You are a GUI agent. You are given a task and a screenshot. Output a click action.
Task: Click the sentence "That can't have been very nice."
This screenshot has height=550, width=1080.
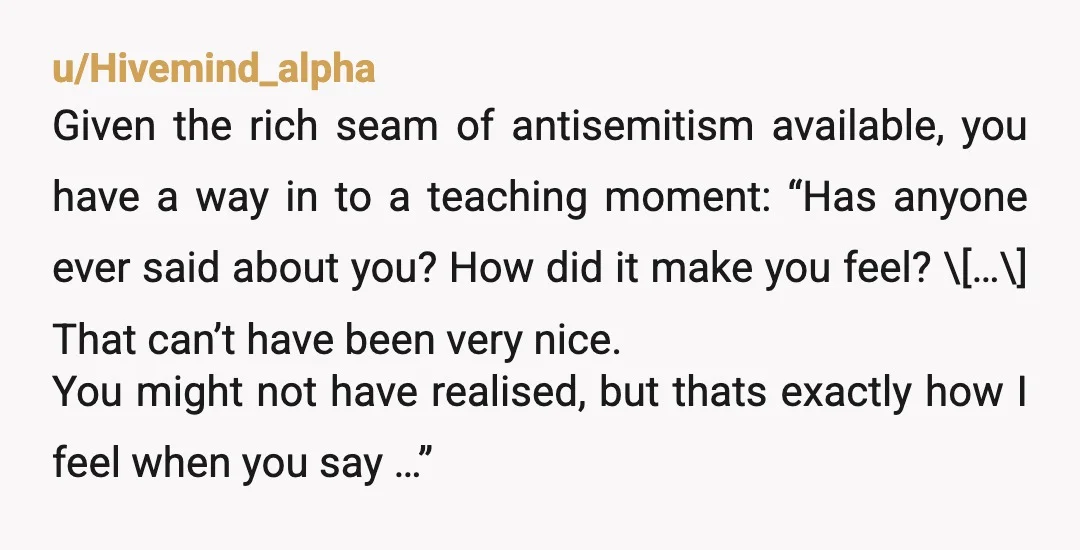337,340
